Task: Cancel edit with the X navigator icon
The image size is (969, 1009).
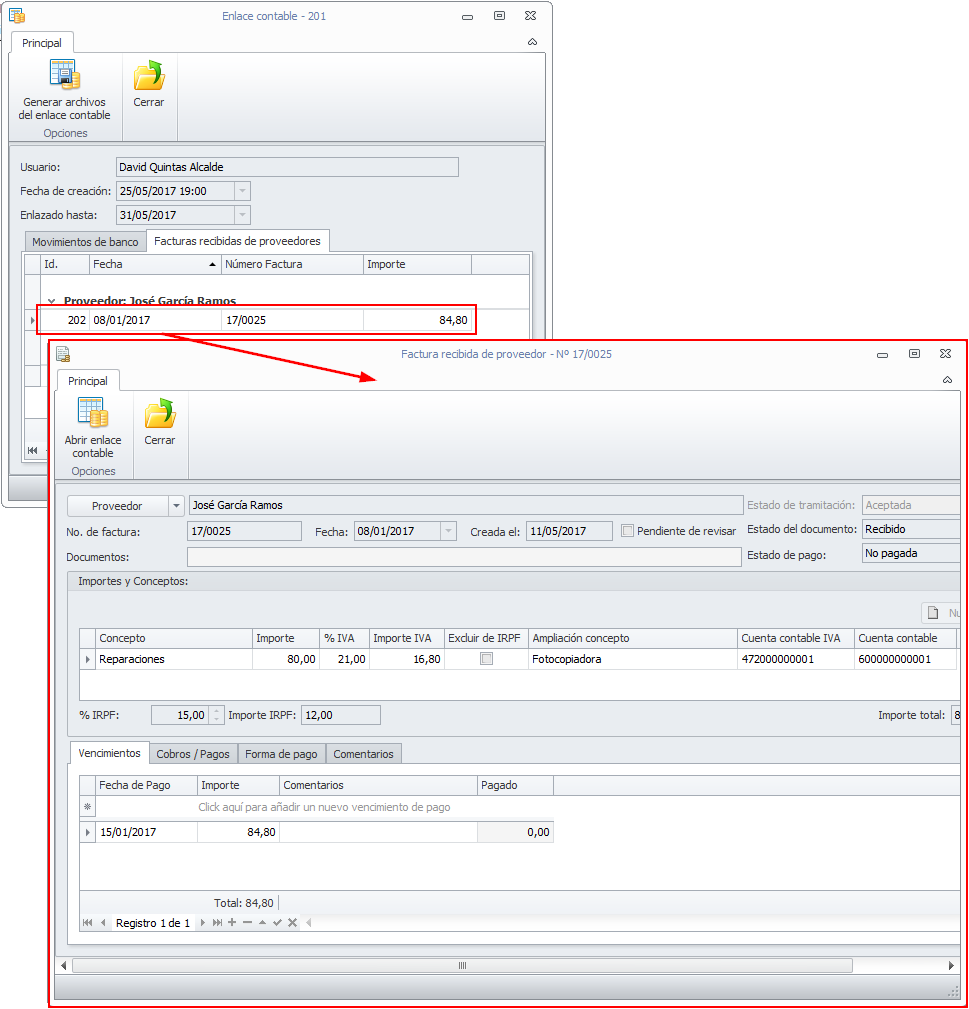Action: pos(293,923)
